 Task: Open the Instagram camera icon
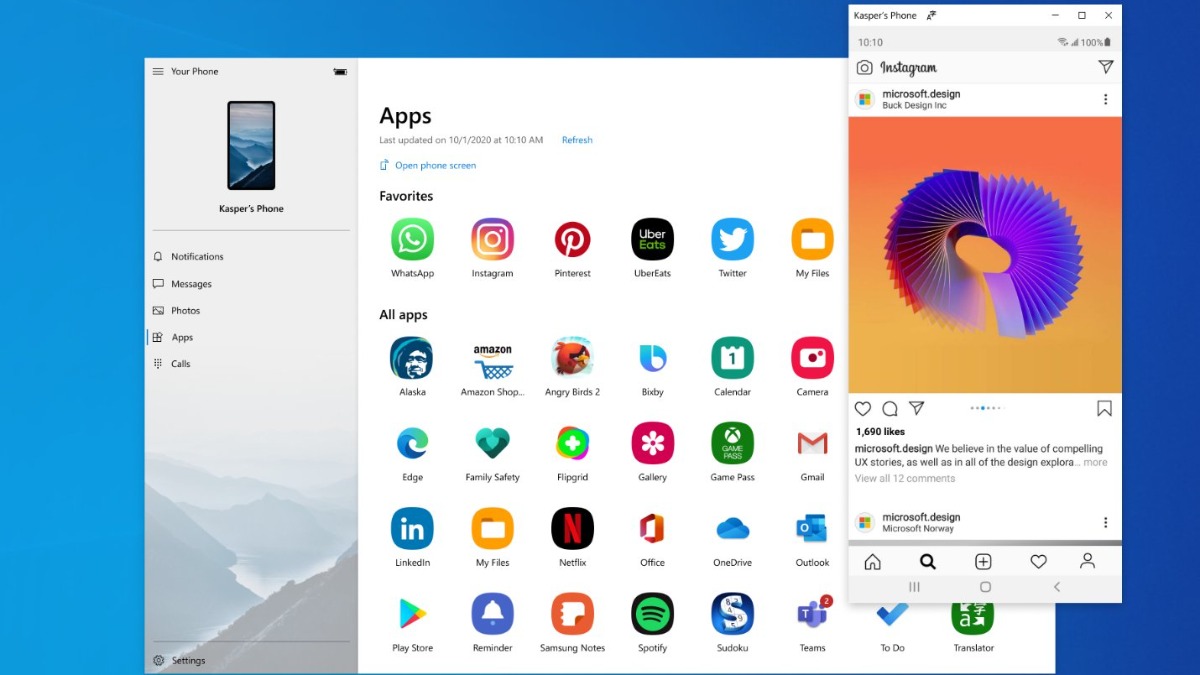click(x=864, y=67)
